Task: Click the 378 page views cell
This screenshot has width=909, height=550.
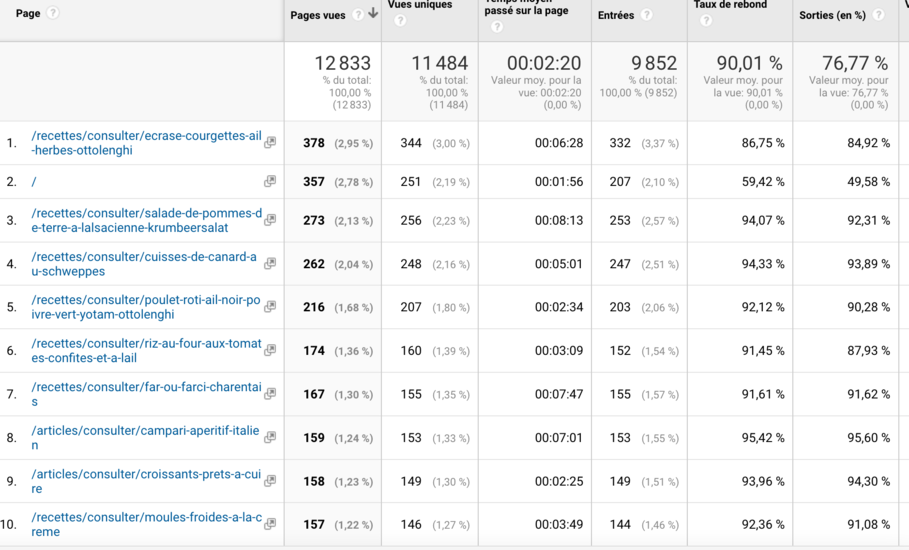Action: (x=314, y=143)
